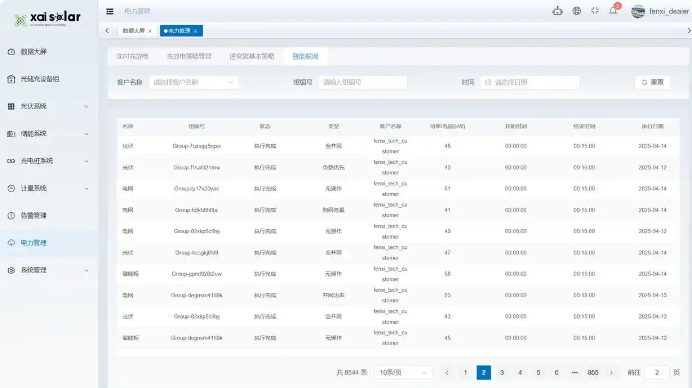
Task: Toggle sidebar with the hamburger menu icon
Action: point(109,11)
